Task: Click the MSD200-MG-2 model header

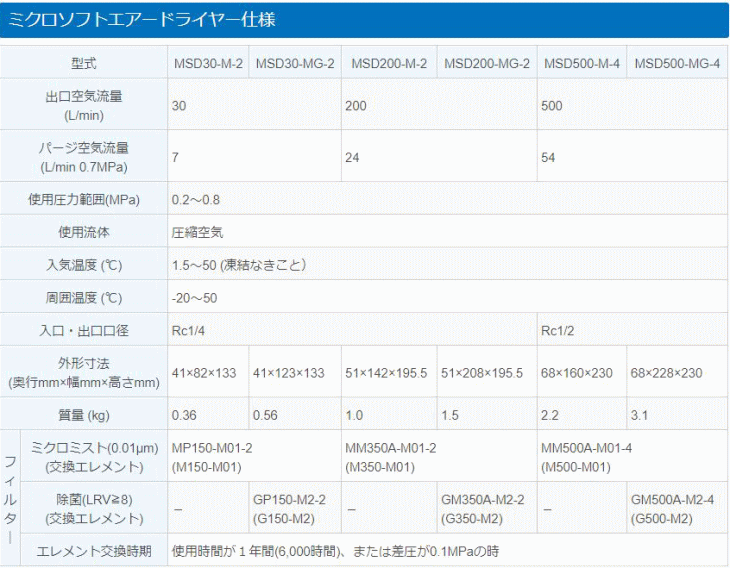Action: pyautogui.click(x=487, y=64)
